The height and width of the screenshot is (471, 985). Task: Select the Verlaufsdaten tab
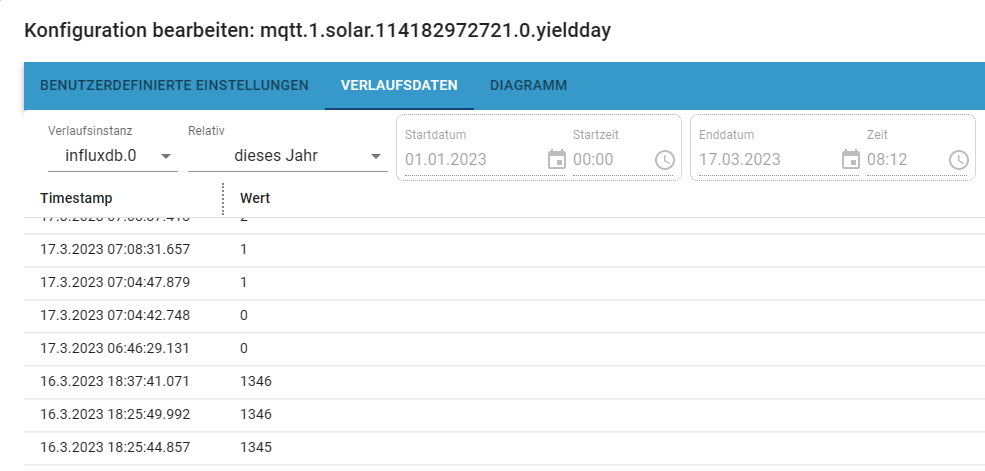[x=399, y=86]
